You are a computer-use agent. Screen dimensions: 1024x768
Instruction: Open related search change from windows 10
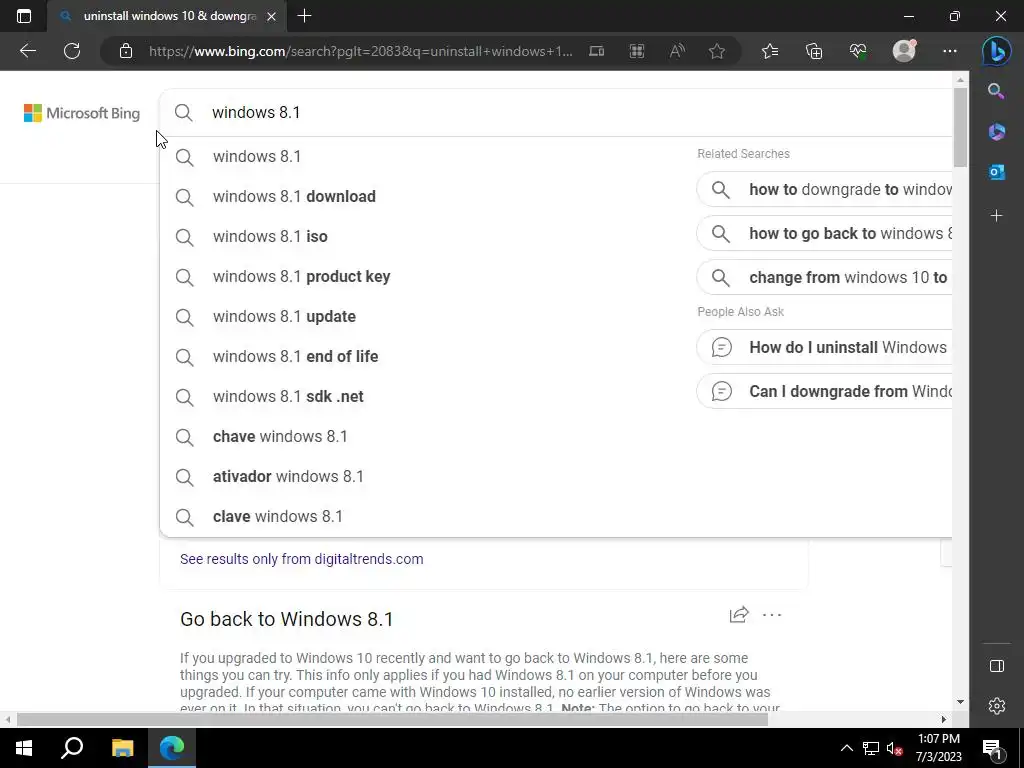point(824,277)
